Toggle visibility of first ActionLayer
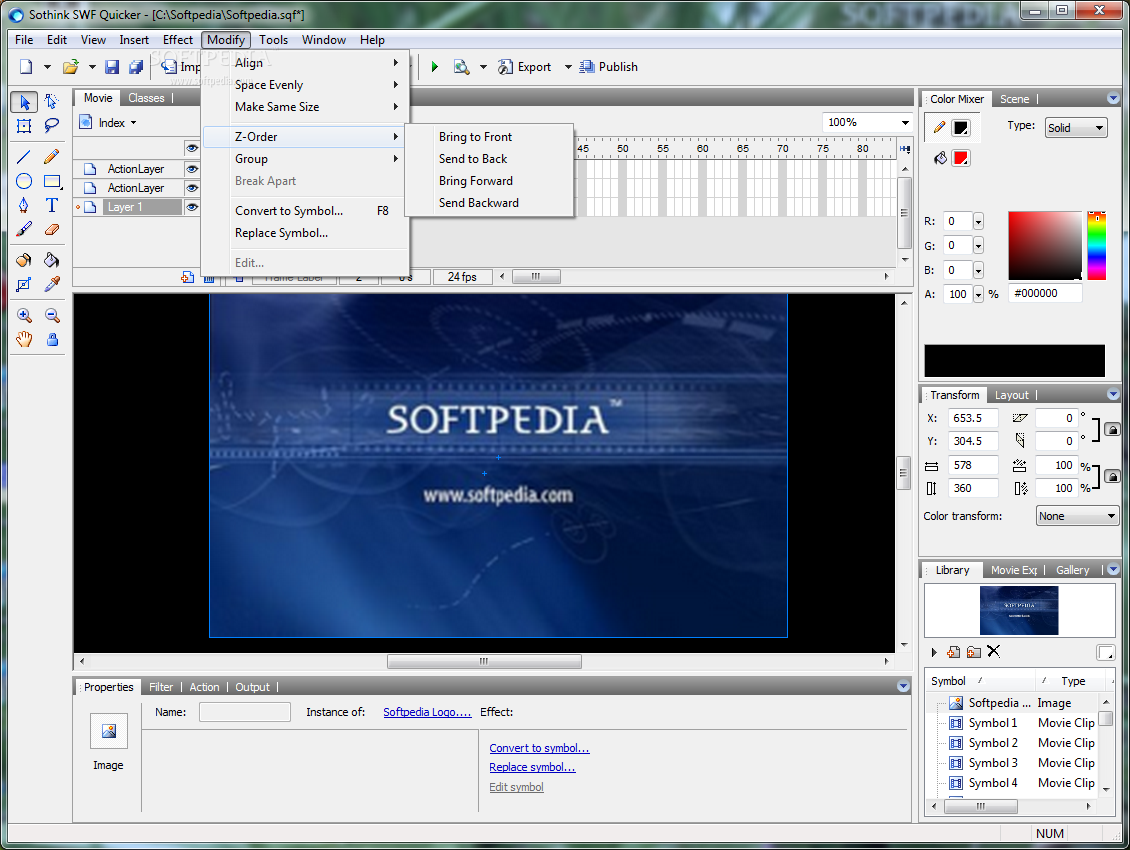Image resolution: width=1130 pixels, height=850 pixels. (x=192, y=169)
